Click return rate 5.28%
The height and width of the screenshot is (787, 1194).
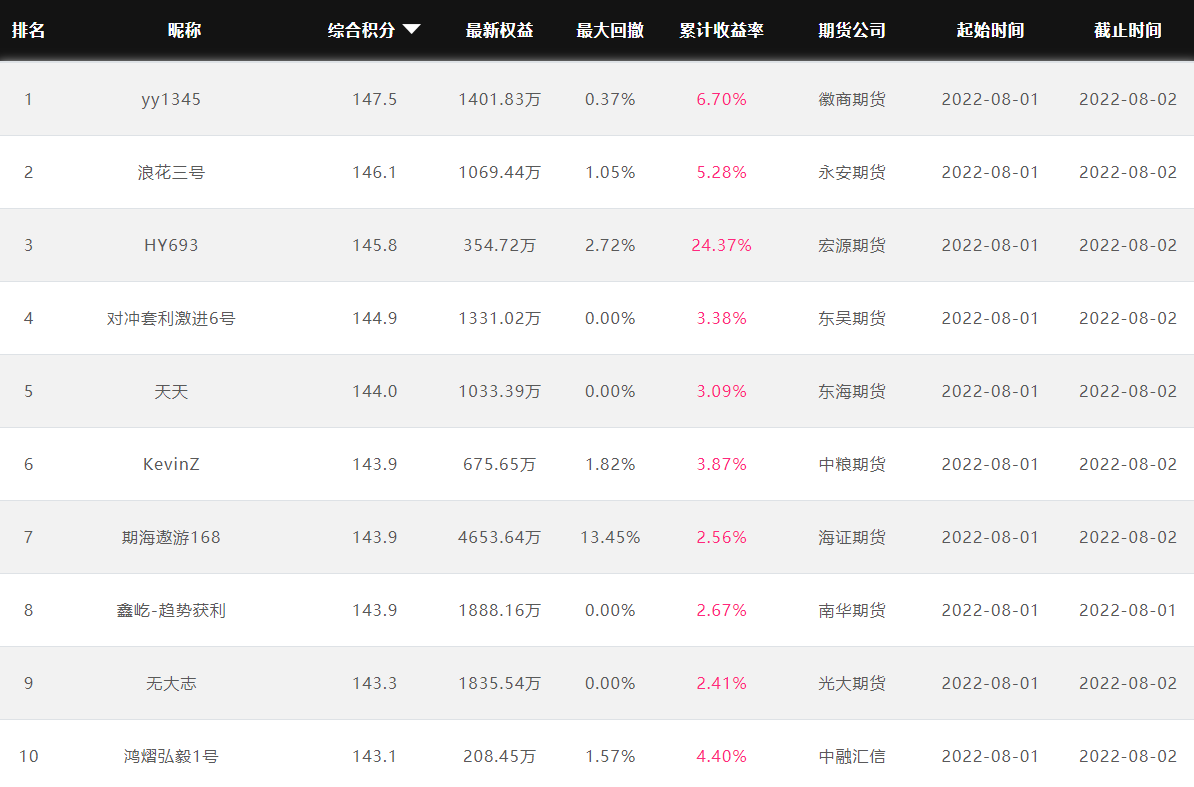click(x=721, y=172)
